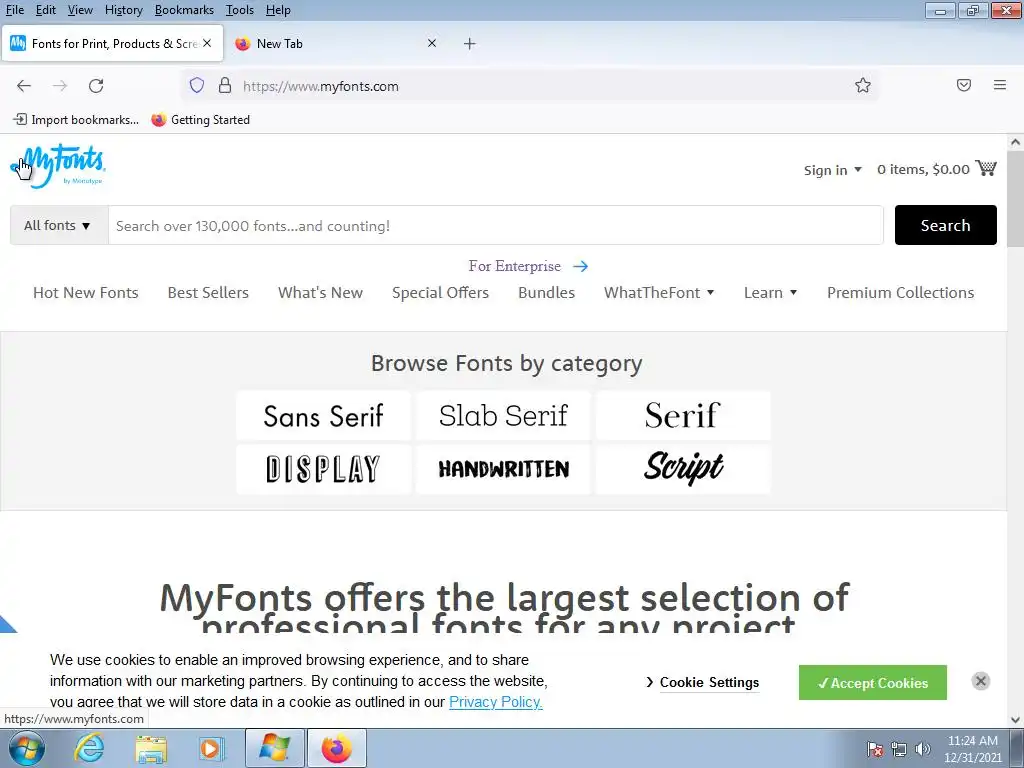1024x768 pixels.
Task: Click the For Enterprise link
Action: click(x=515, y=266)
